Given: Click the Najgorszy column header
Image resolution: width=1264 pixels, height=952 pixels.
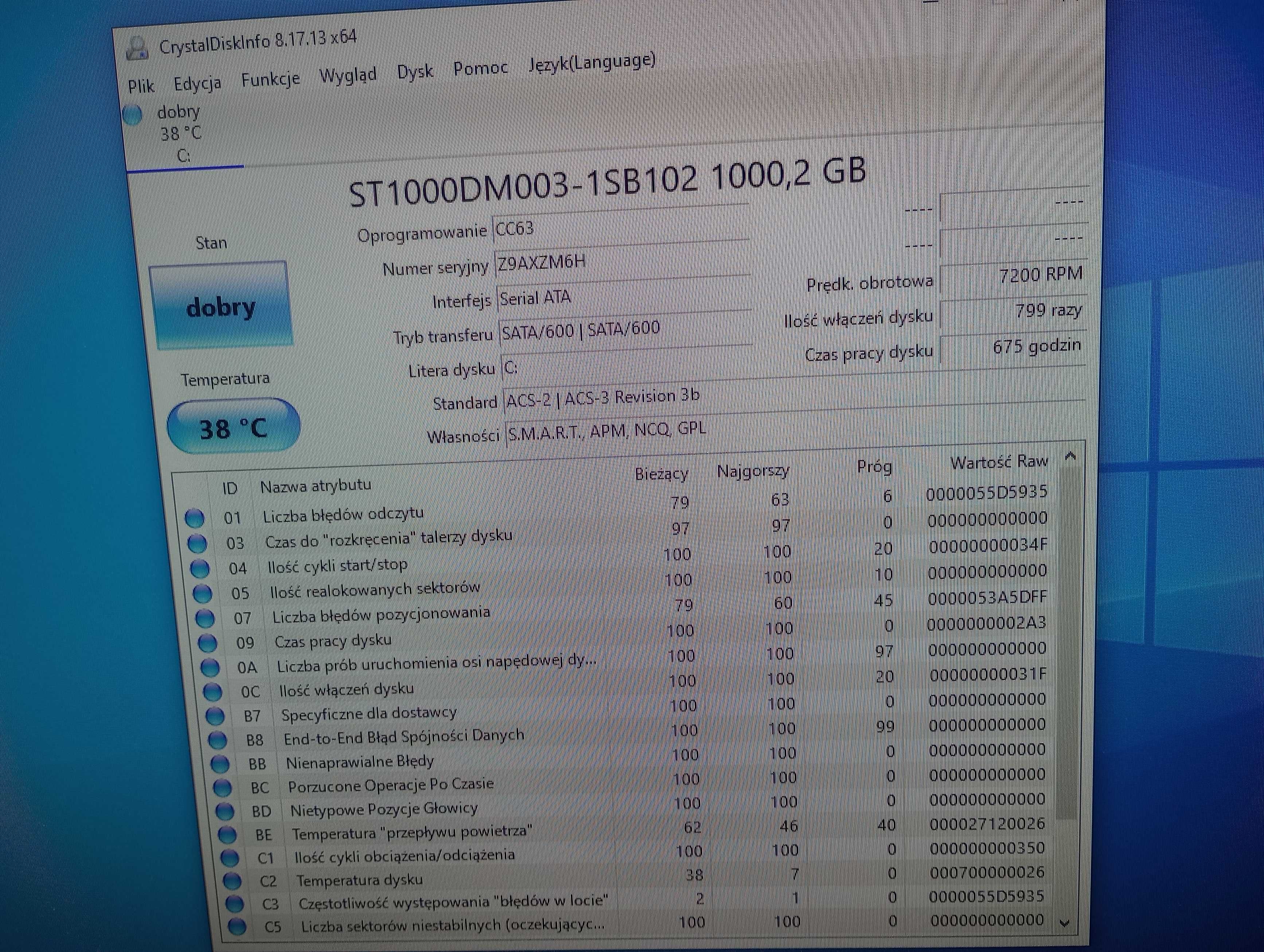Looking at the screenshot, I should click(x=753, y=471).
